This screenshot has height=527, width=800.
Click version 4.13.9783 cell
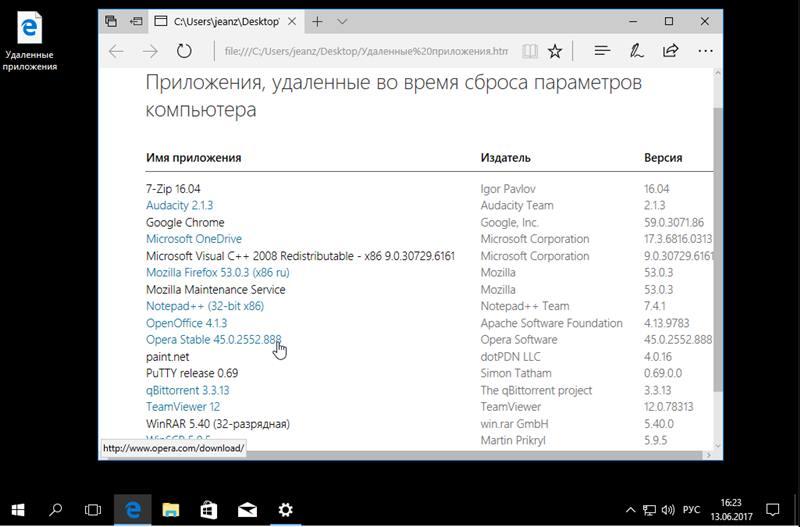click(x=666, y=323)
